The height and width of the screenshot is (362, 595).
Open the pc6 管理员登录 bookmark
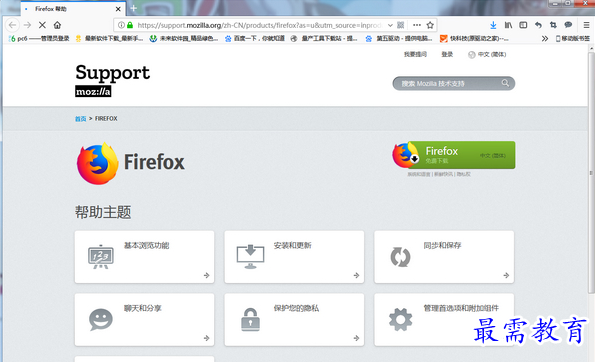coord(39,38)
